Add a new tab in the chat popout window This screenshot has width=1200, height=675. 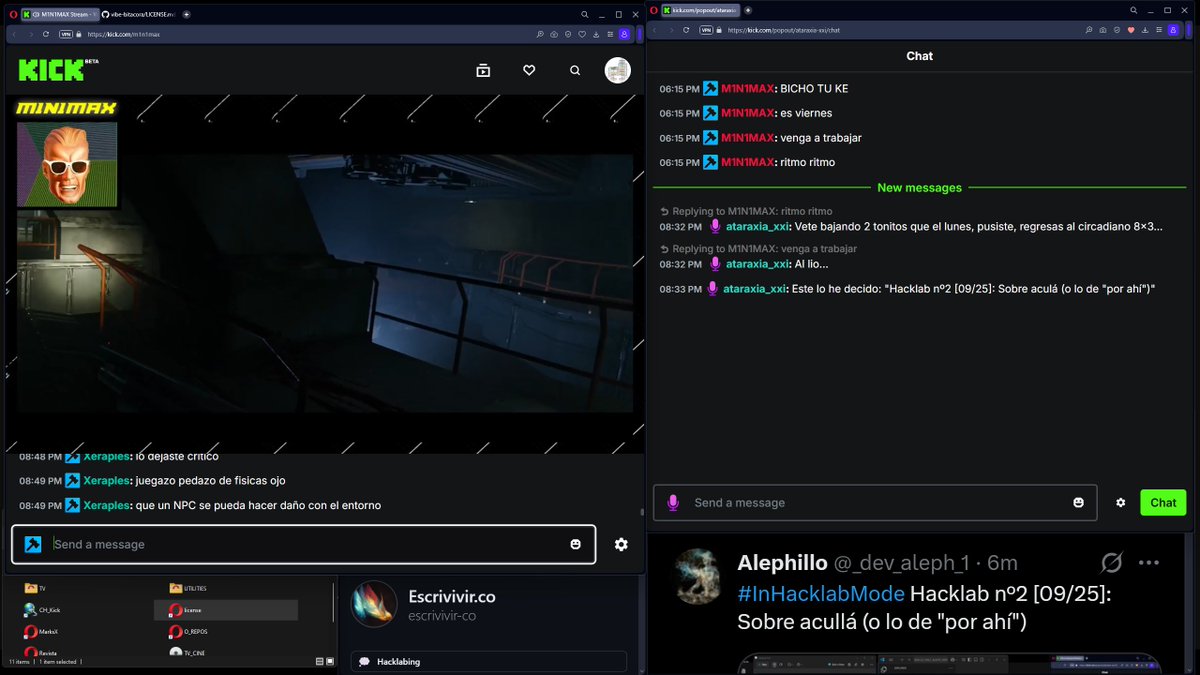[x=748, y=10]
